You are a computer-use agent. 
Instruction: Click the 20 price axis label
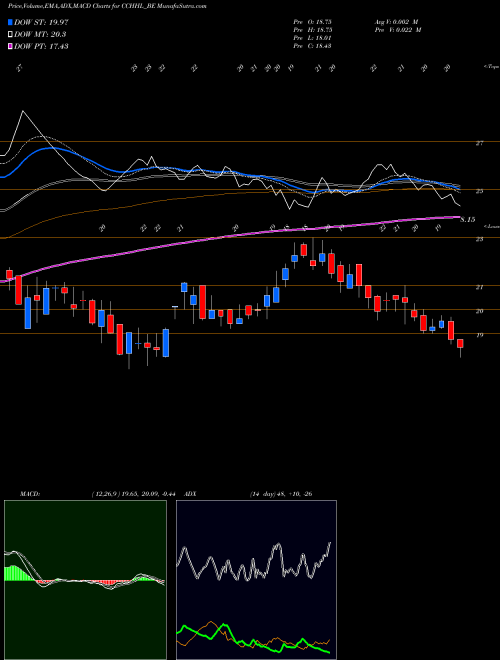point(479,311)
